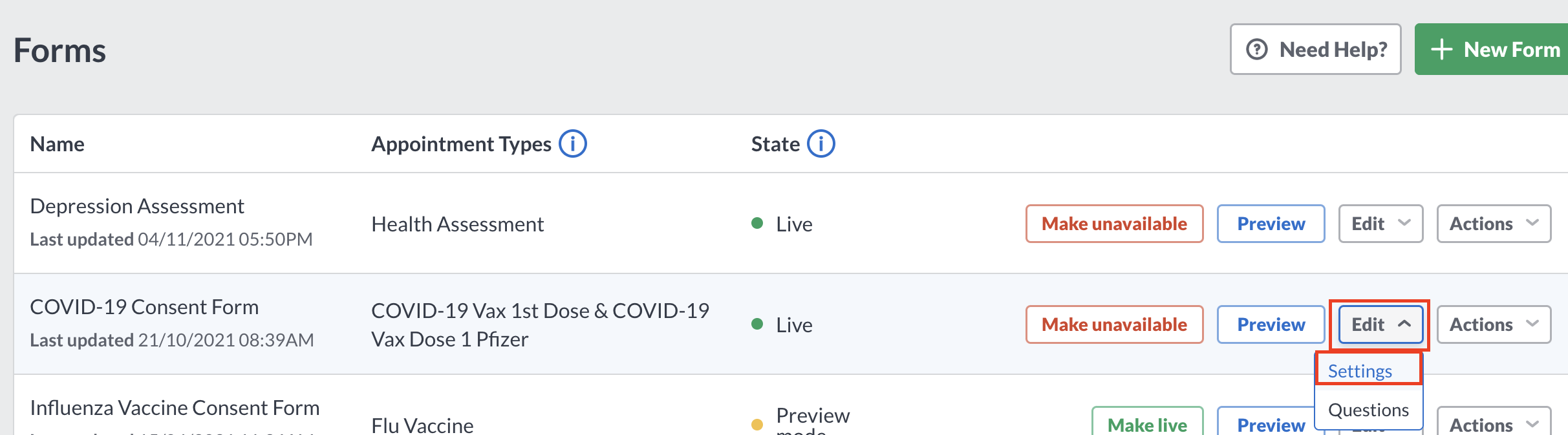Viewport: 1568px width, 435px height.
Task: Click the question mark help icon
Action: coord(1257,49)
